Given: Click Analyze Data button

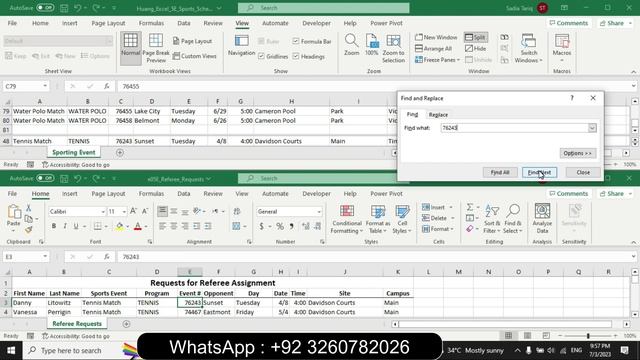Looking at the screenshot, I should pos(542,218).
